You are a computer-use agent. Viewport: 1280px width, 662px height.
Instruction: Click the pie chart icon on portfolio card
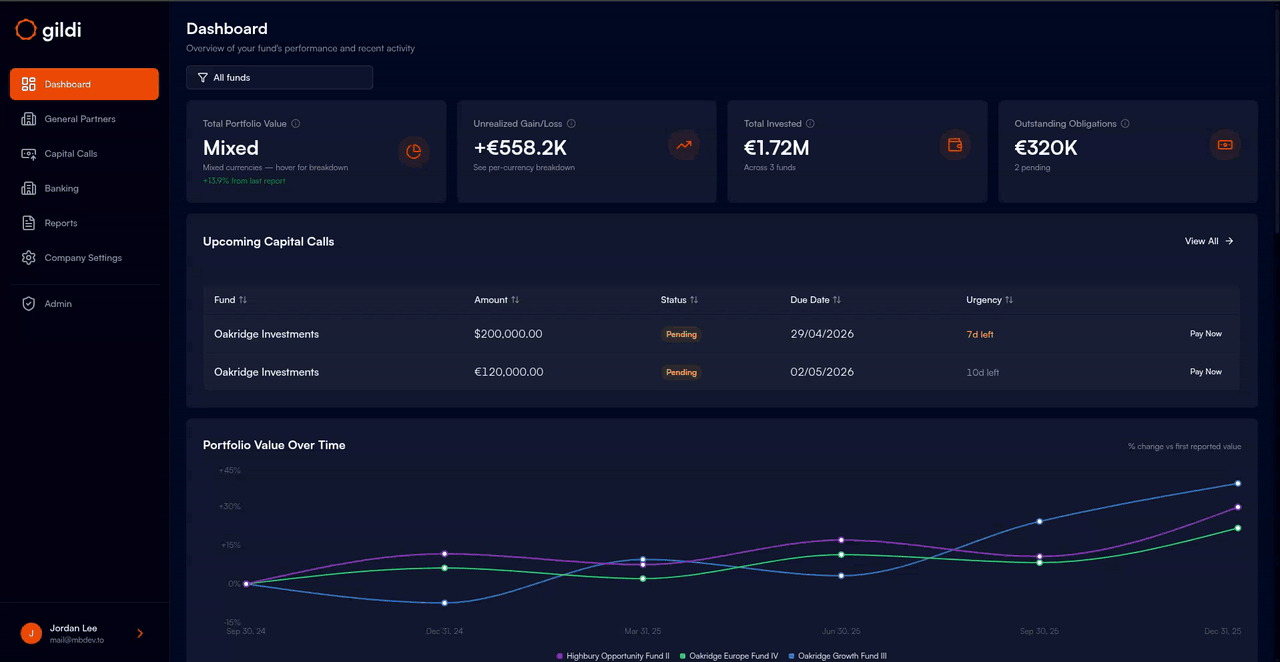click(413, 151)
